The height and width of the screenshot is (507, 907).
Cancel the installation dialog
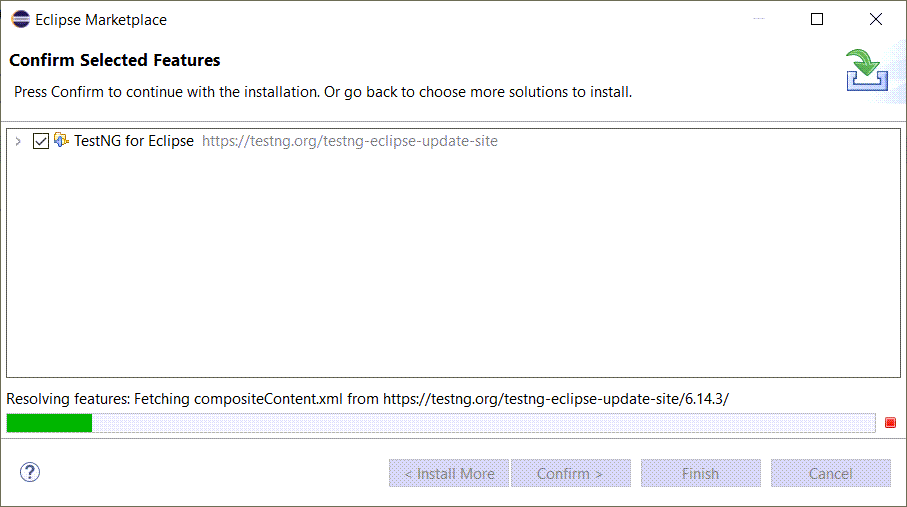831,473
